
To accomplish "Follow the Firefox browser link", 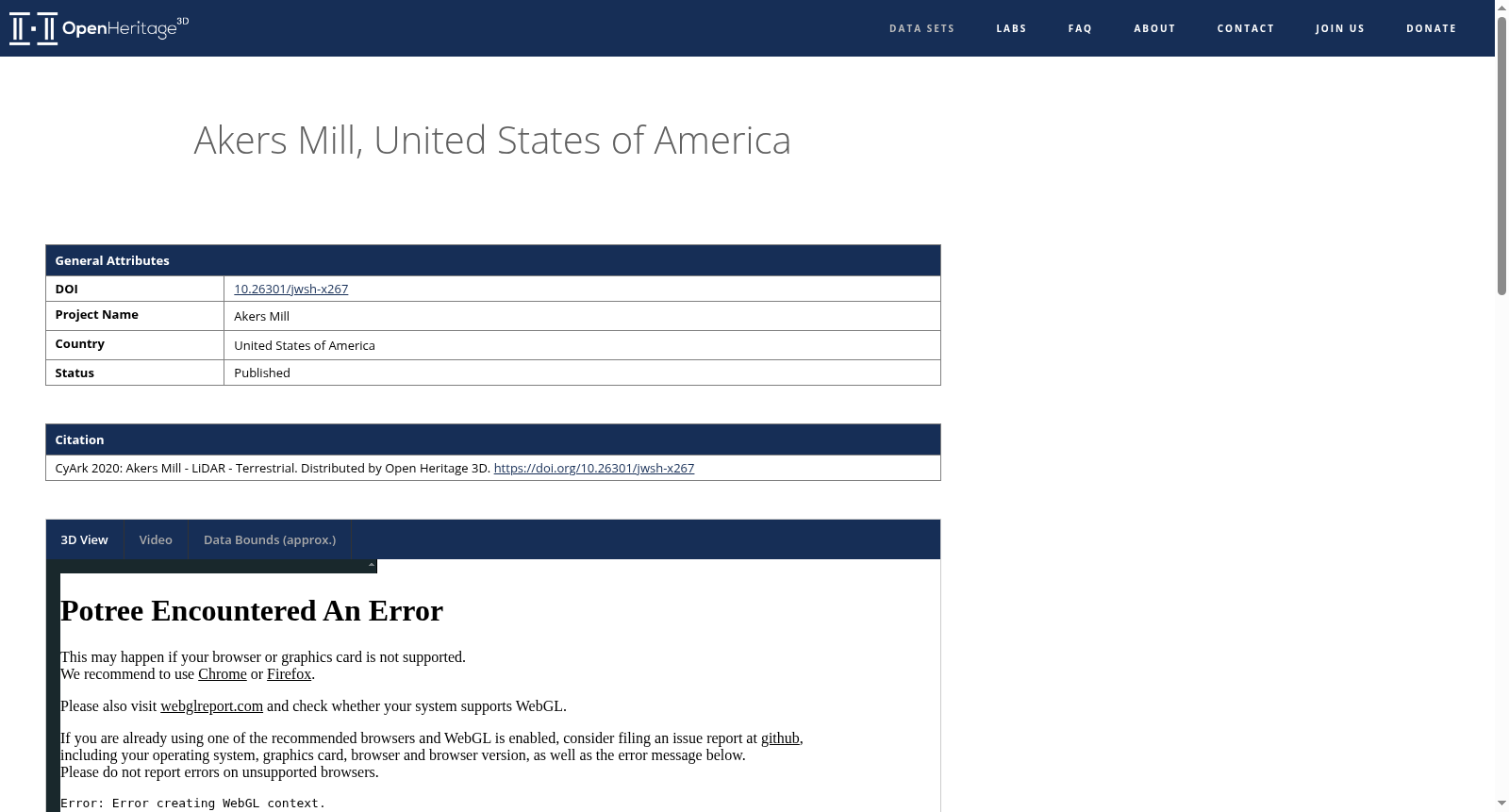I will (x=289, y=674).
